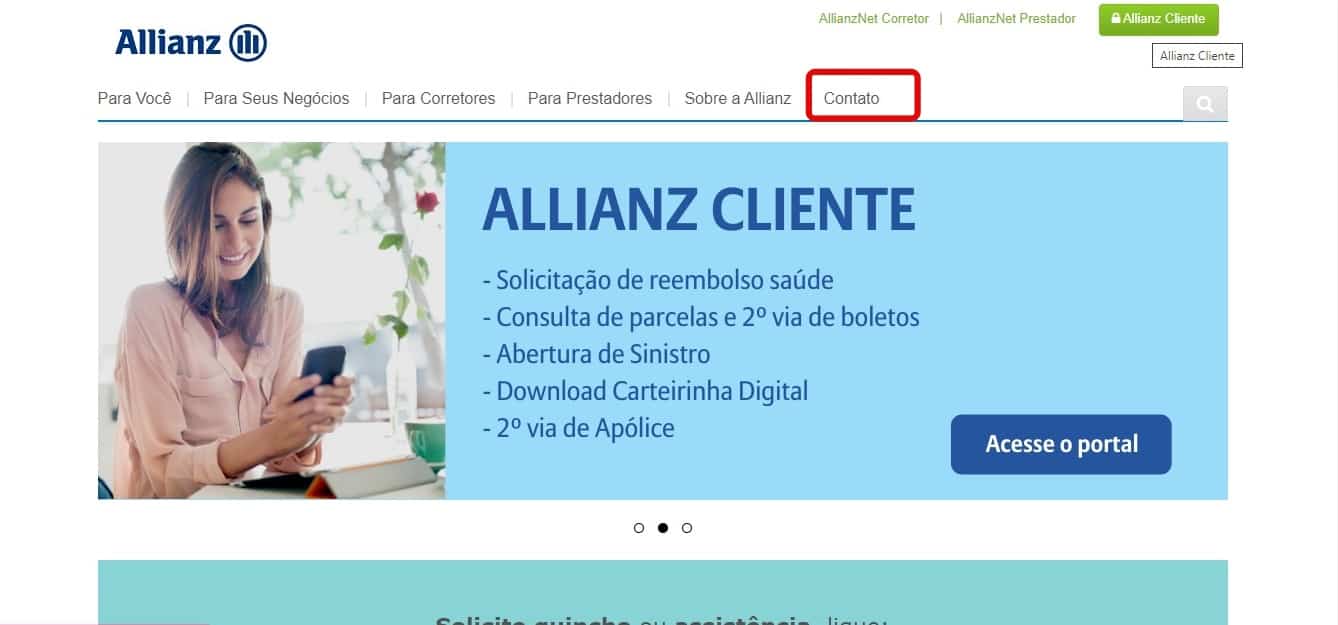Select the second carousel dot

pos(663,528)
